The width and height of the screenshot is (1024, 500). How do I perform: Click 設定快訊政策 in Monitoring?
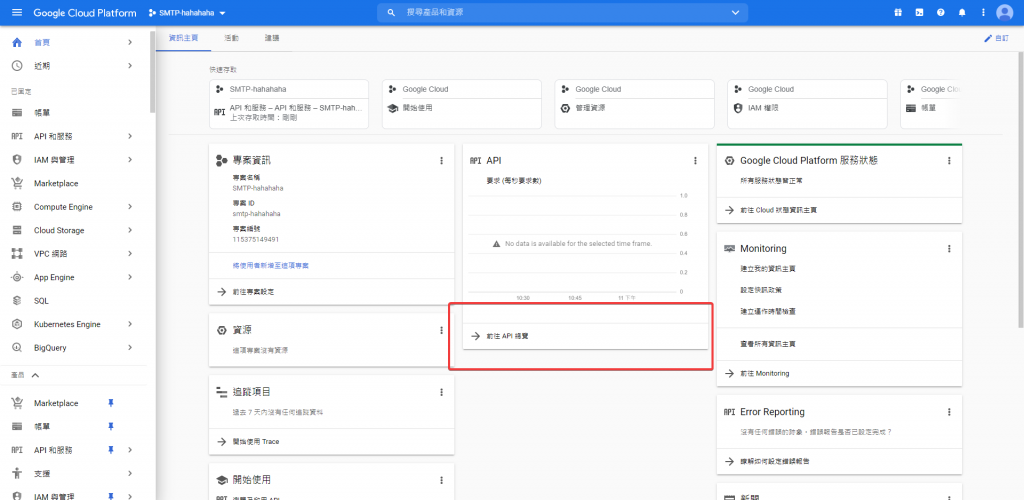(761, 290)
